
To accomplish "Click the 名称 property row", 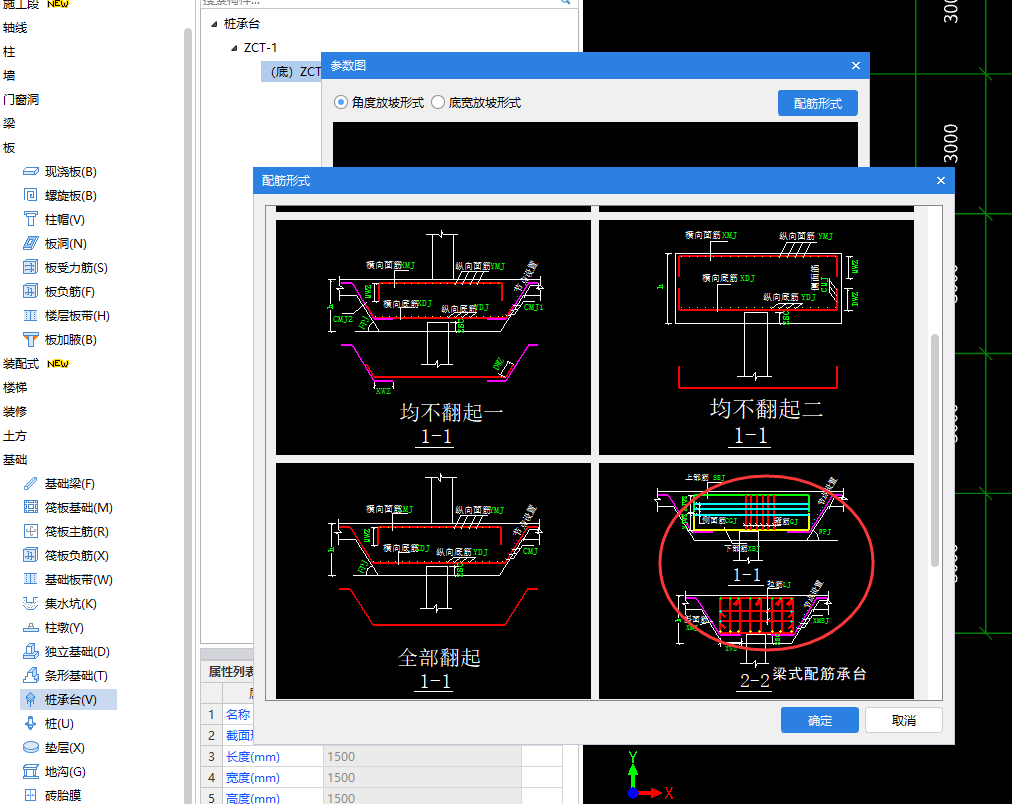I will (x=238, y=714).
